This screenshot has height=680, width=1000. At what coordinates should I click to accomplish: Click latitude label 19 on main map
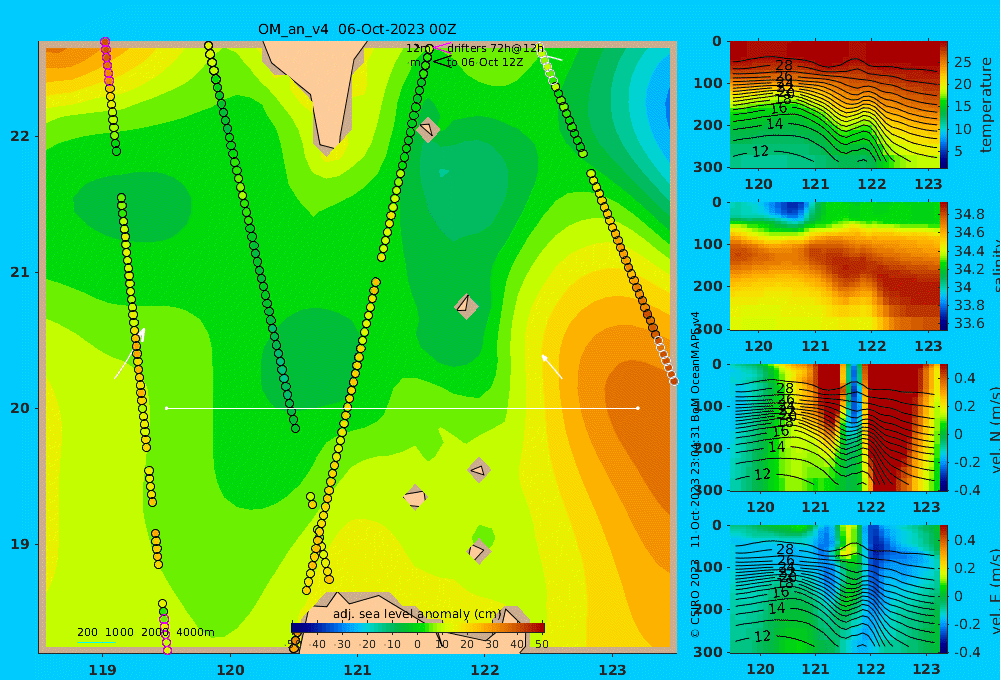click(19, 544)
